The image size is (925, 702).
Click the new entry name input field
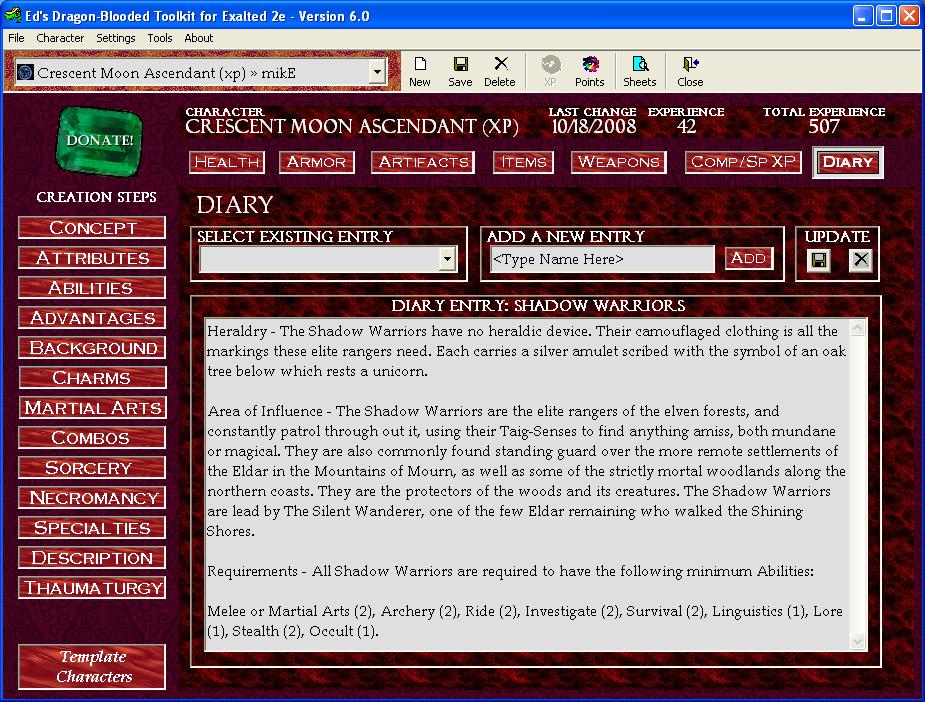pos(602,259)
